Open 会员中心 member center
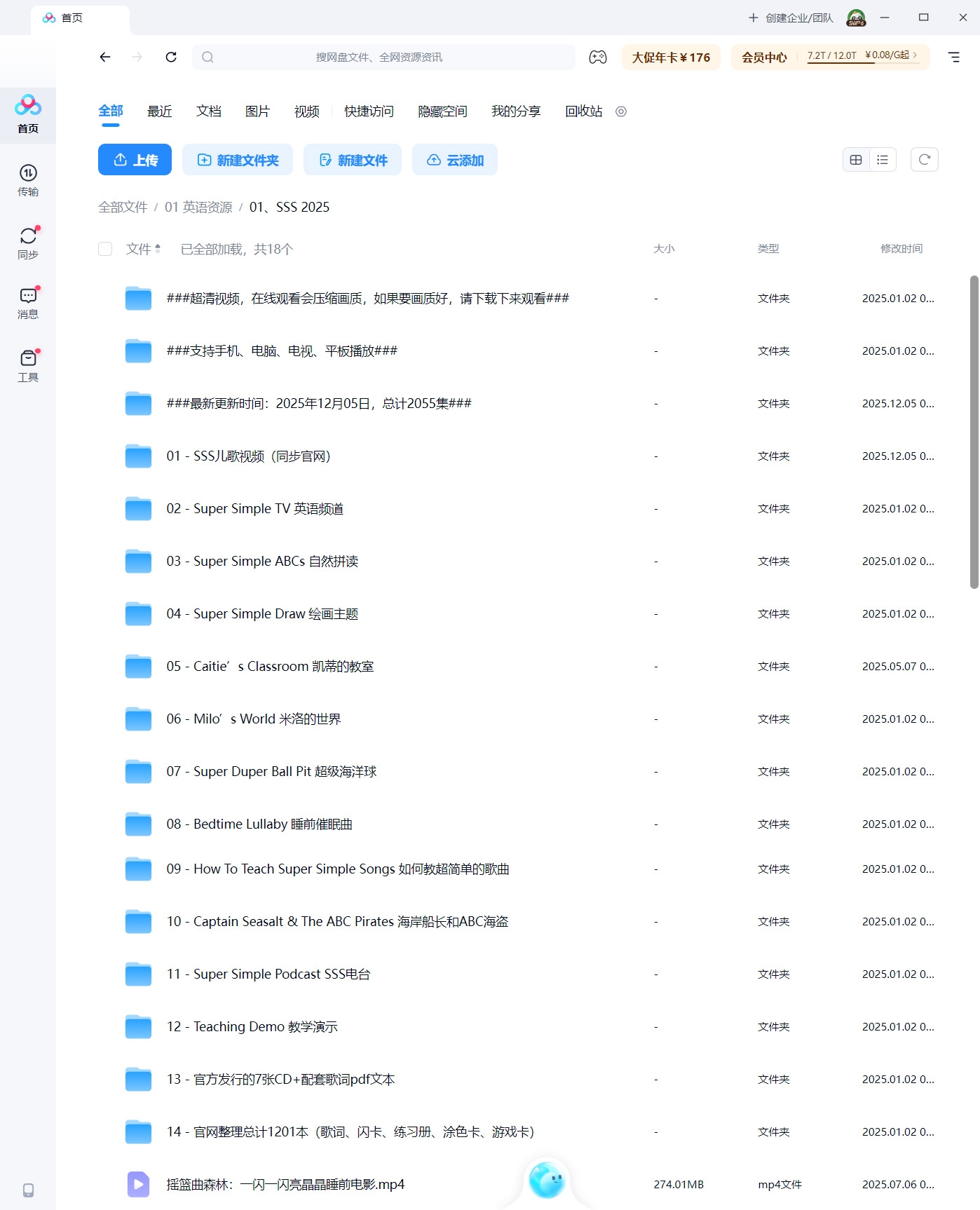Image resolution: width=980 pixels, height=1210 pixels. 764,57
